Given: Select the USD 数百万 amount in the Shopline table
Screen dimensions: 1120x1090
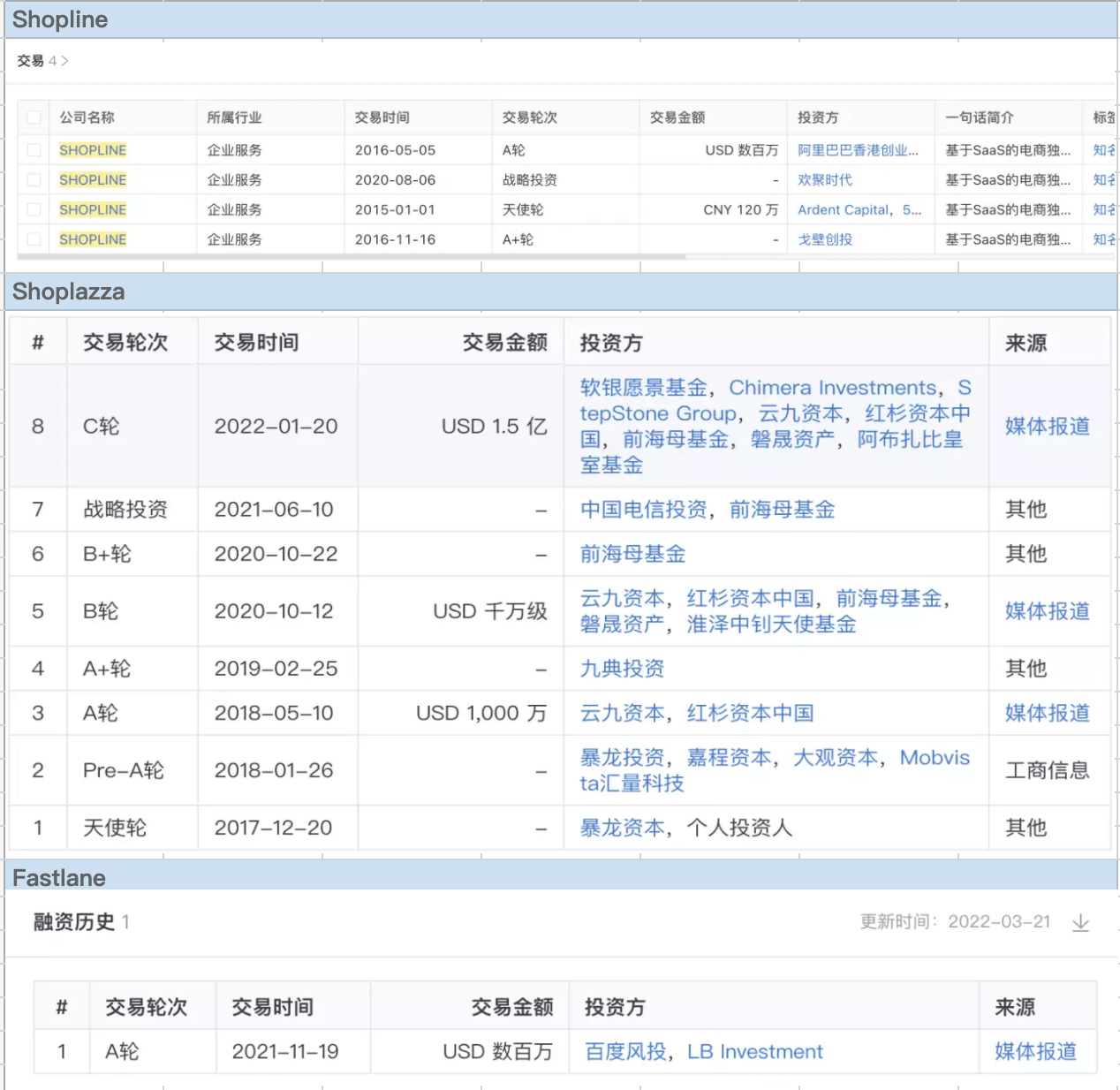Looking at the screenshot, I should click(741, 150).
